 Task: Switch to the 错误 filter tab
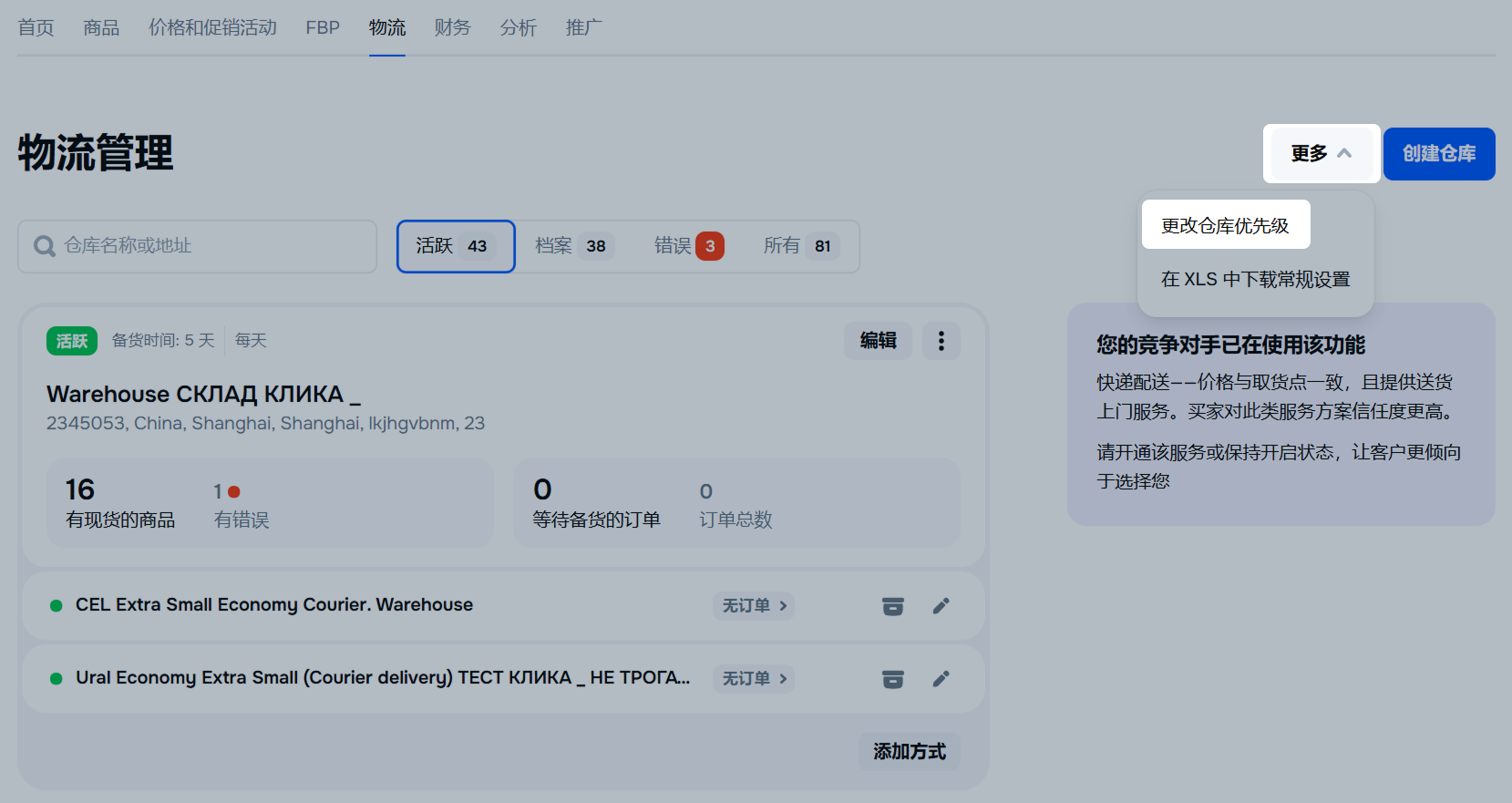(688, 246)
